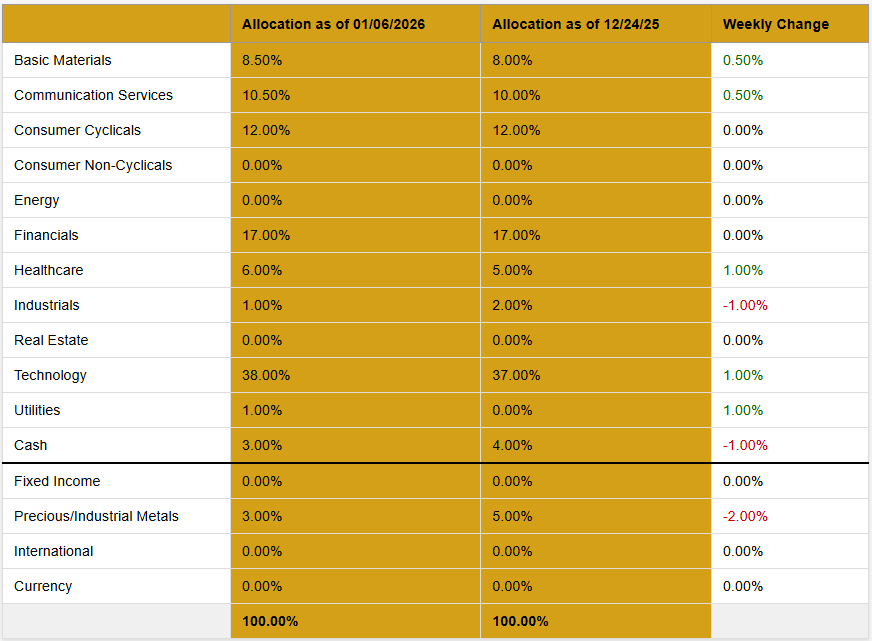The width and height of the screenshot is (872, 641).
Task: Select the 'Financials' row label
Action: click(x=46, y=235)
